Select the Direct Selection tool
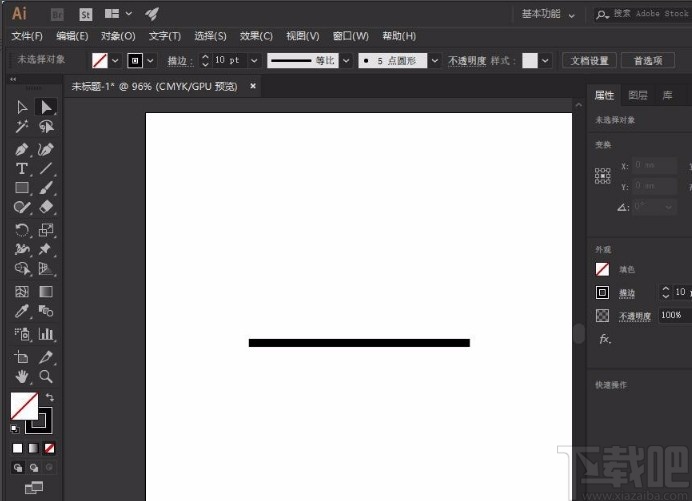The image size is (692, 501). (x=46, y=107)
